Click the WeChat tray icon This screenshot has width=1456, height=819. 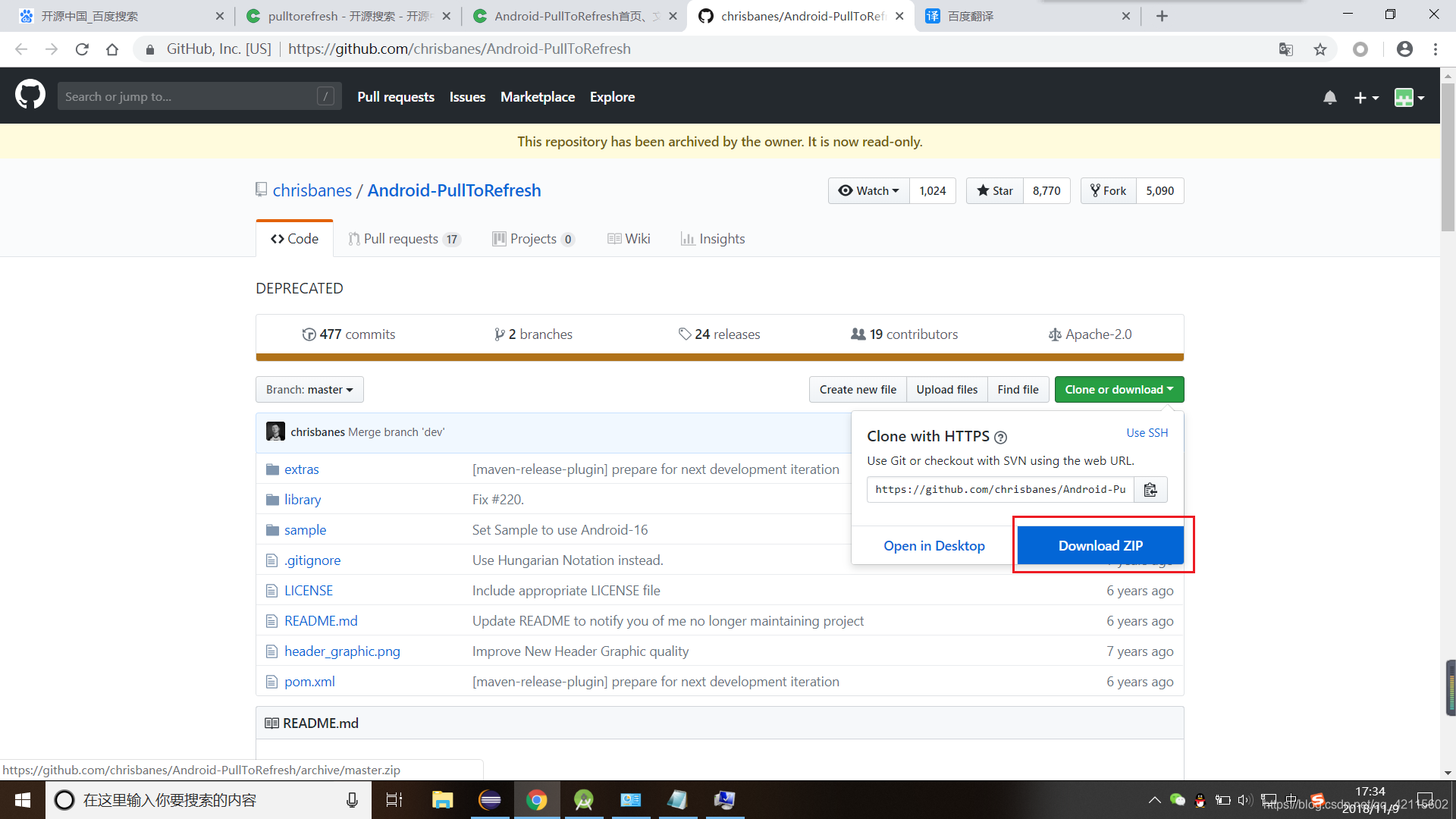(x=1178, y=800)
